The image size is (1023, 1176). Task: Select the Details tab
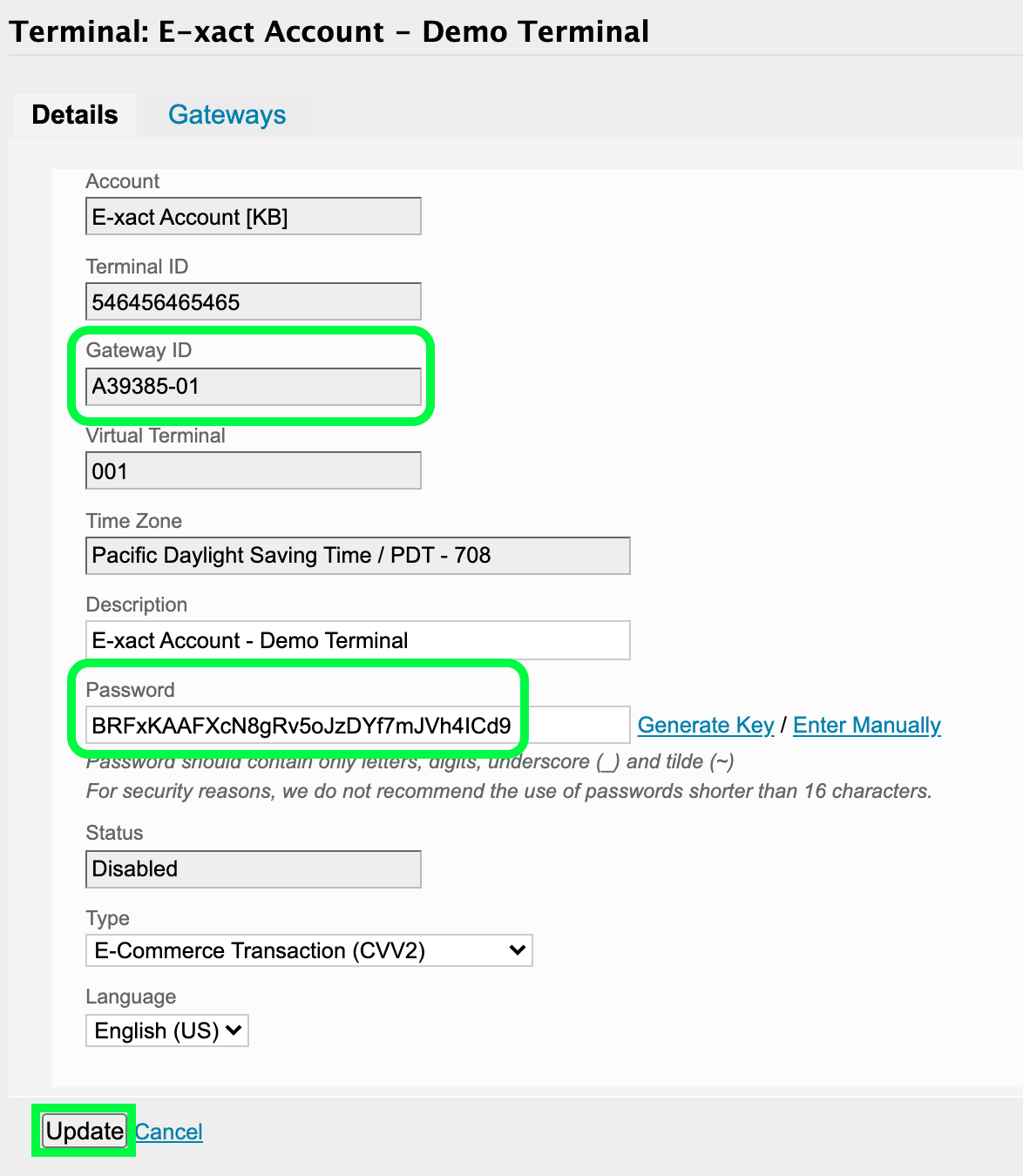coord(73,114)
